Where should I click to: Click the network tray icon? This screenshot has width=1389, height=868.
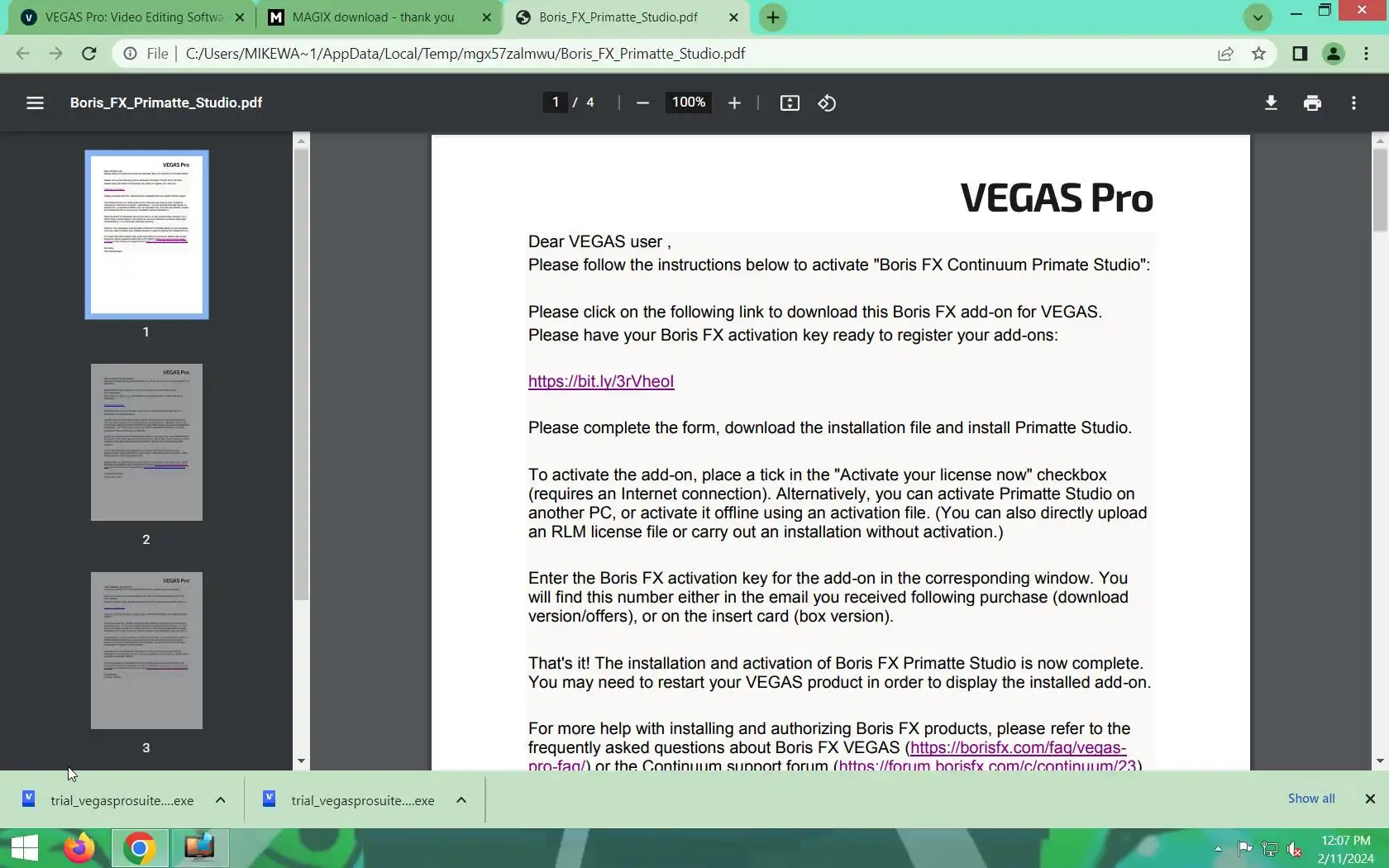[x=1269, y=849]
